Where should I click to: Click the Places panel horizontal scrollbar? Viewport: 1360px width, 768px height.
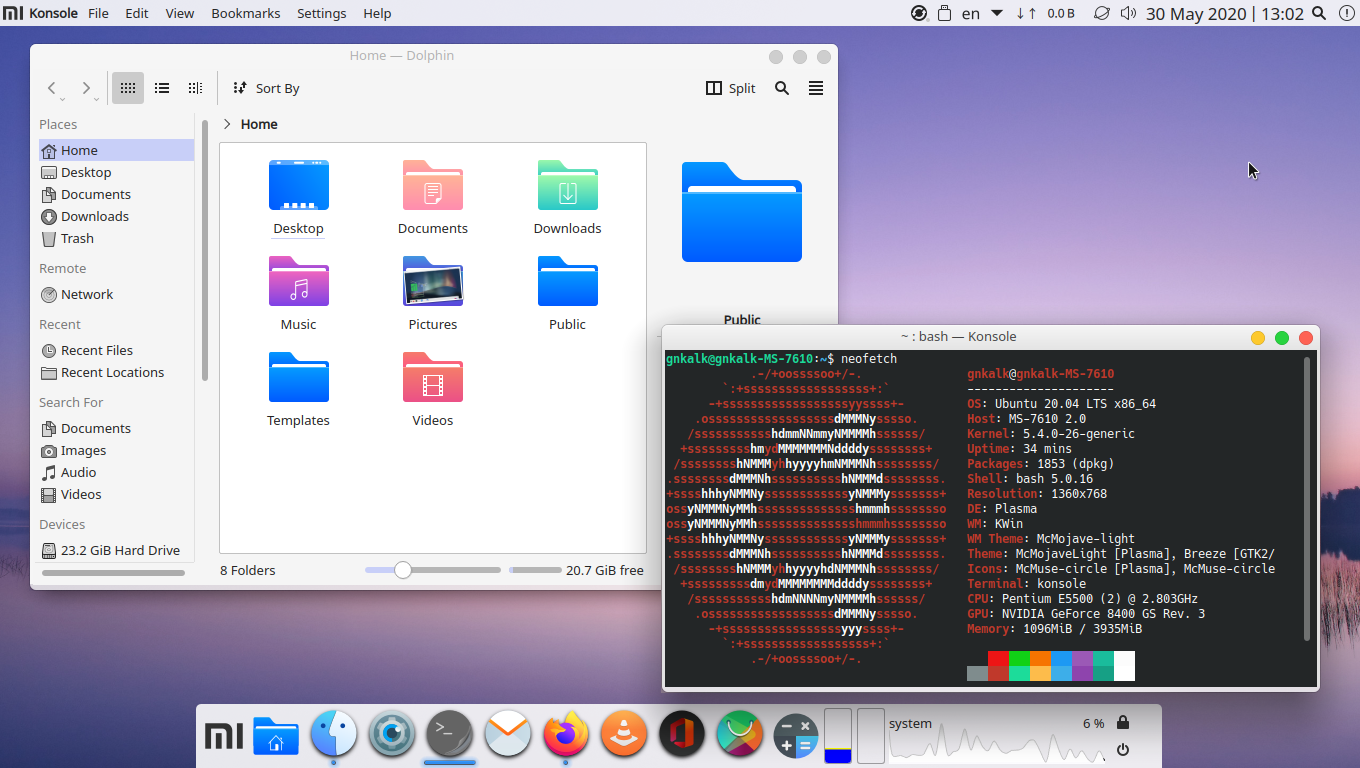tap(113, 573)
